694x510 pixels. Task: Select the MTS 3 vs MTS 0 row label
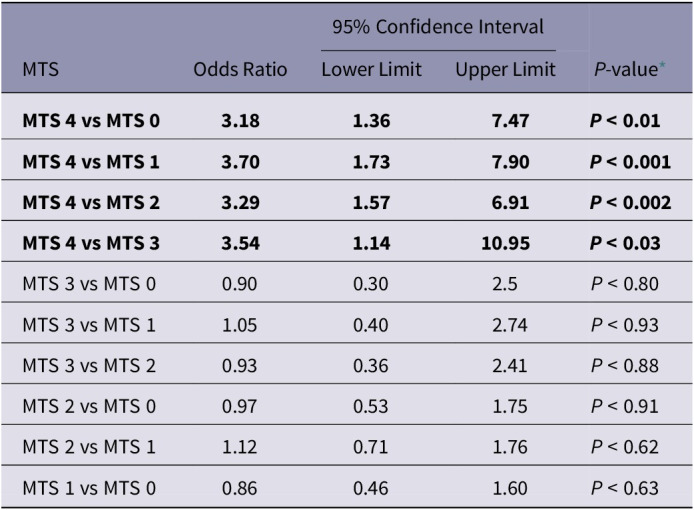[89, 284]
